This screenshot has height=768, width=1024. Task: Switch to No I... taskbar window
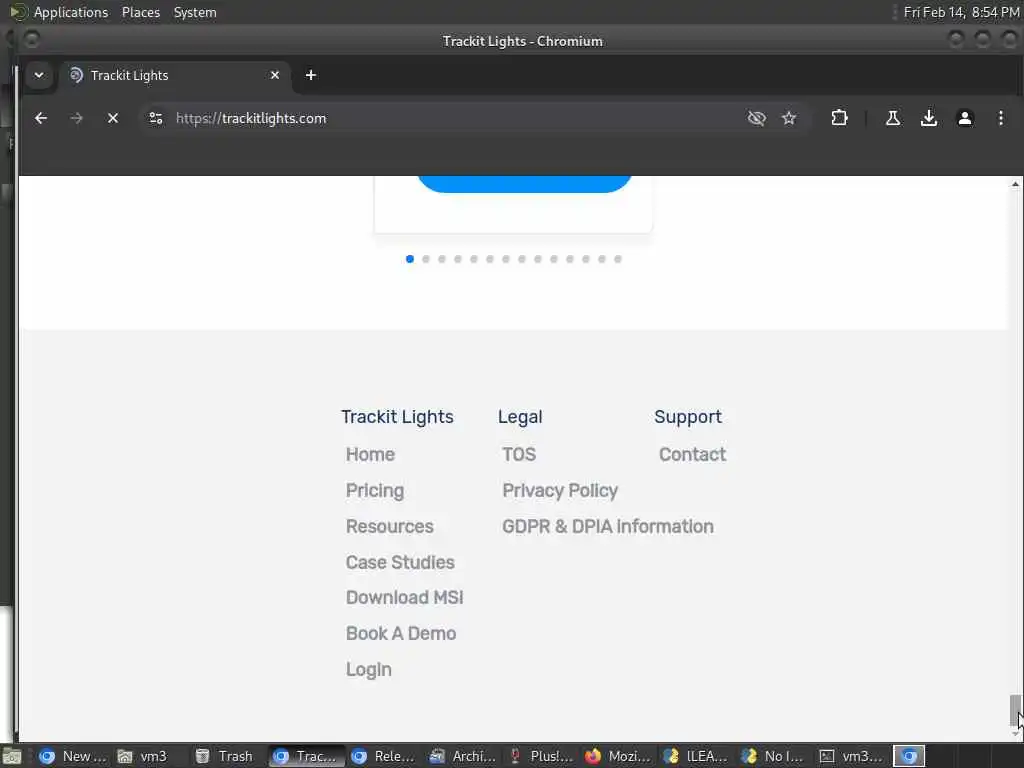tap(774, 756)
